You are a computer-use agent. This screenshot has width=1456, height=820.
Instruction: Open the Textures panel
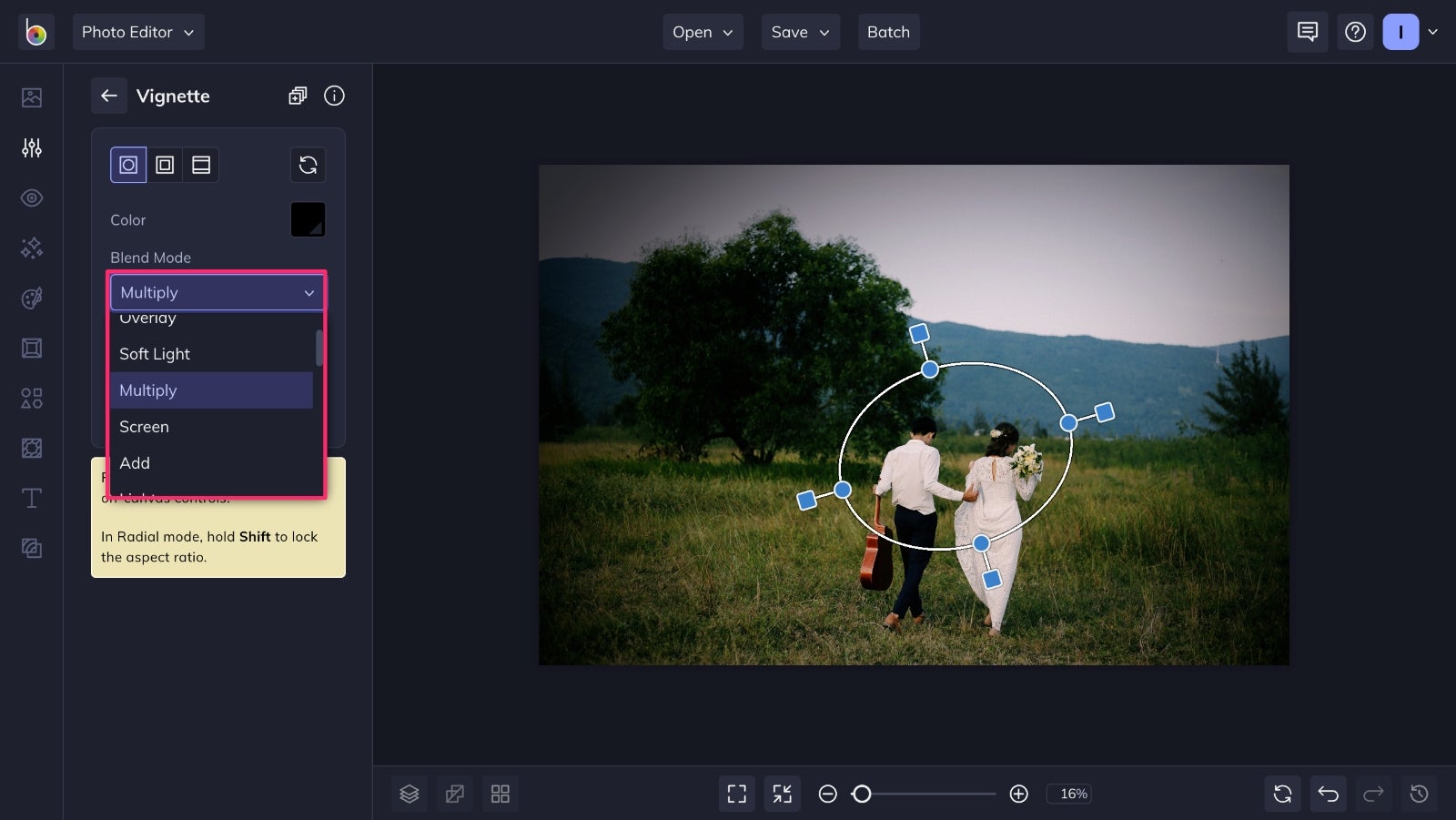pos(31,448)
